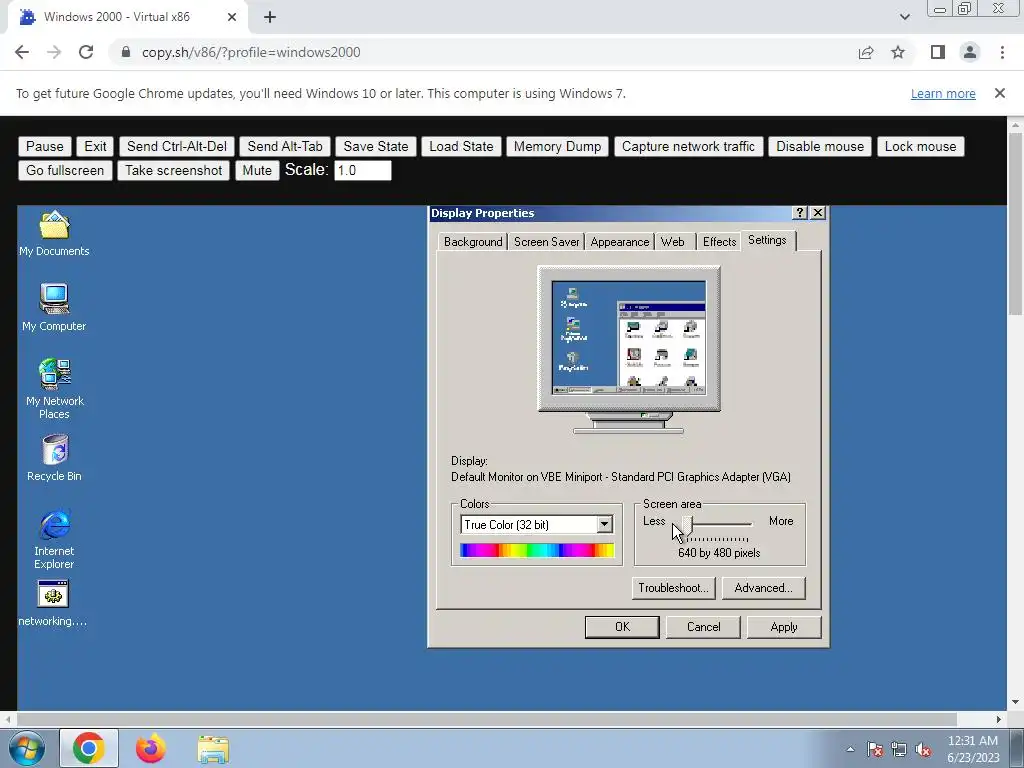Click Go fullscreen button
Image resolution: width=1024 pixels, height=768 pixels.
pyautogui.click(x=65, y=170)
